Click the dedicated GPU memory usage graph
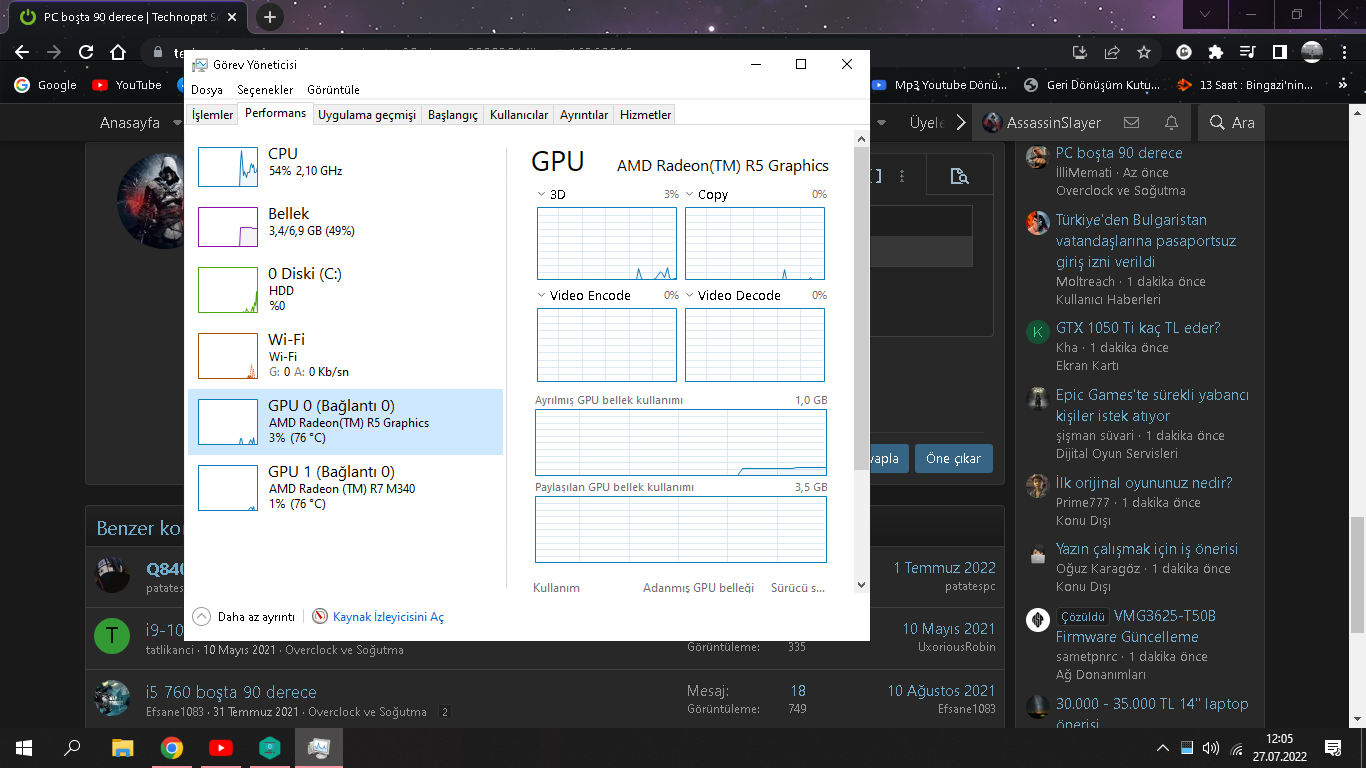This screenshot has width=1366, height=768. 681,442
